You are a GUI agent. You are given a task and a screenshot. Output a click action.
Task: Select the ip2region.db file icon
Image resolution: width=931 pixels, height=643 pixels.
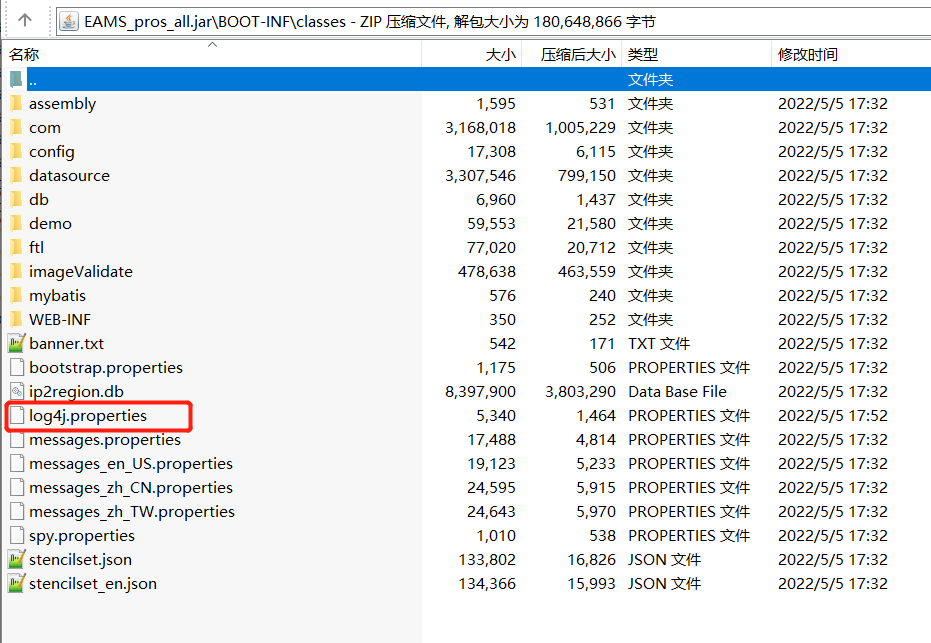click(17, 391)
